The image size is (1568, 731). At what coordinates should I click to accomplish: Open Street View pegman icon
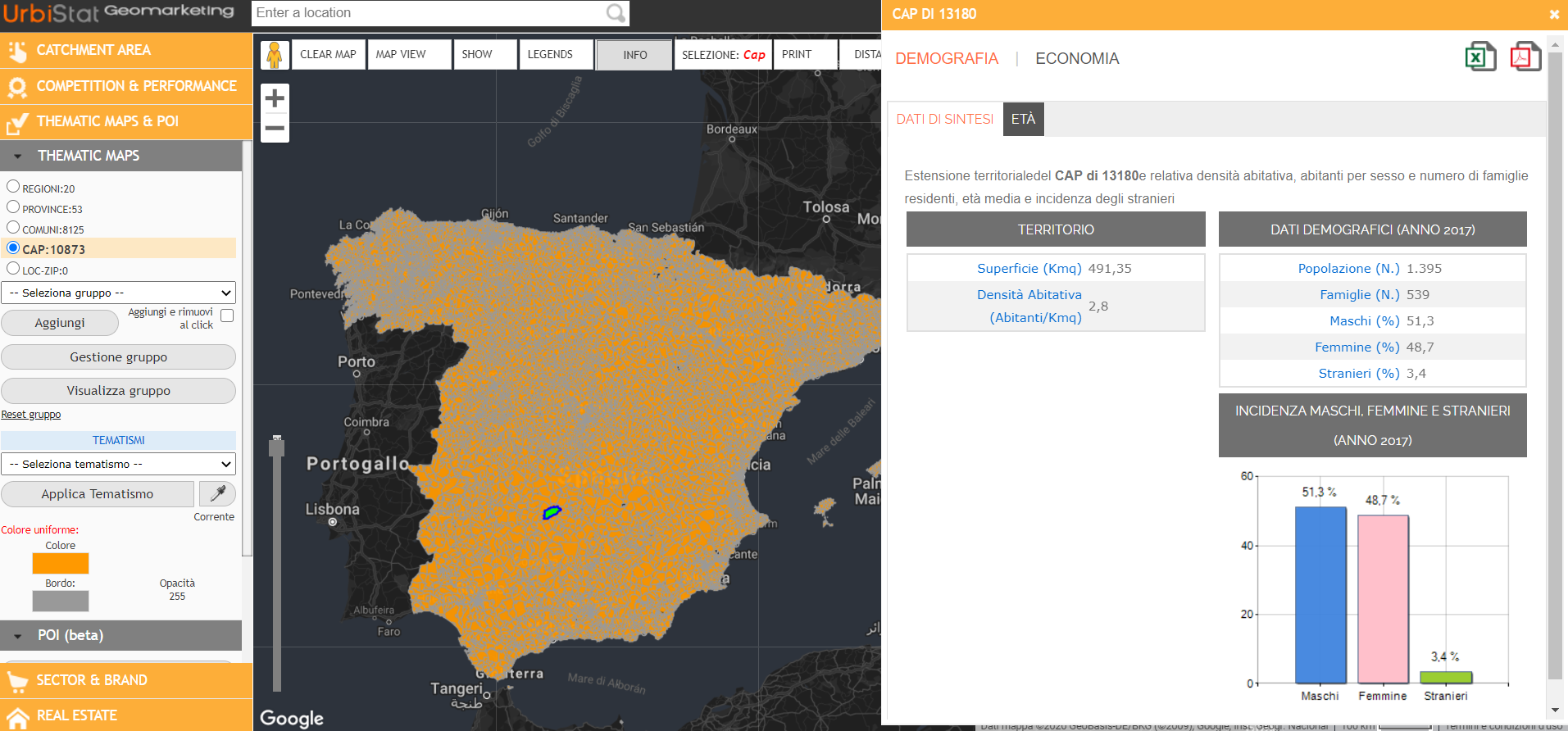(x=275, y=55)
